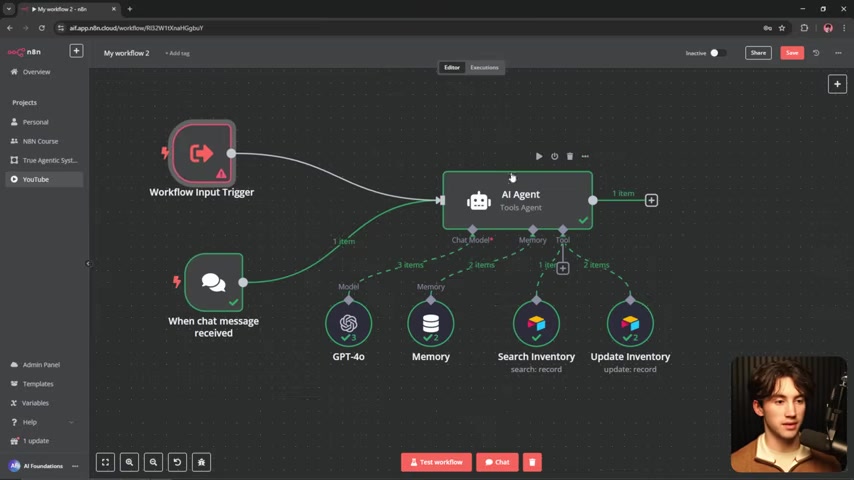The image size is (854, 480).
Task: Edit the My workflow 2 title
Action: click(x=126, y=53)
